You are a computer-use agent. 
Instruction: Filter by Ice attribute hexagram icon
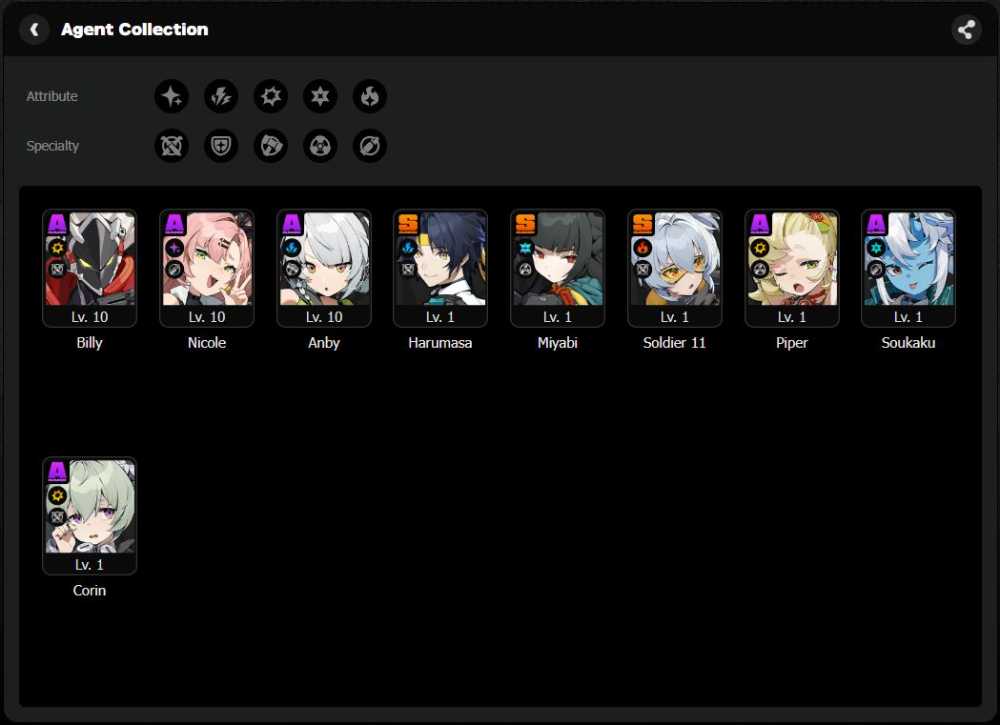320,96
